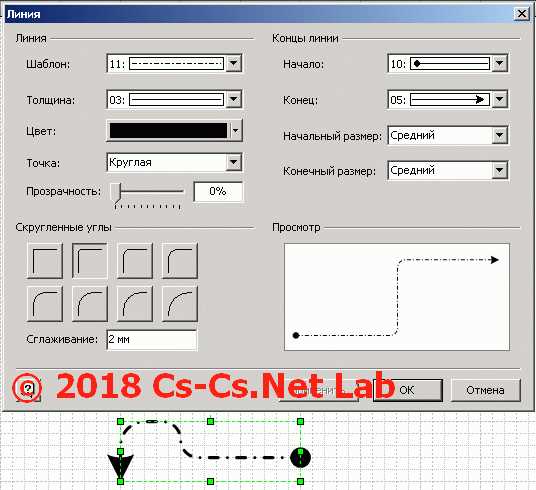Click the Шаблон label text
536x490 pixels.
48,64
